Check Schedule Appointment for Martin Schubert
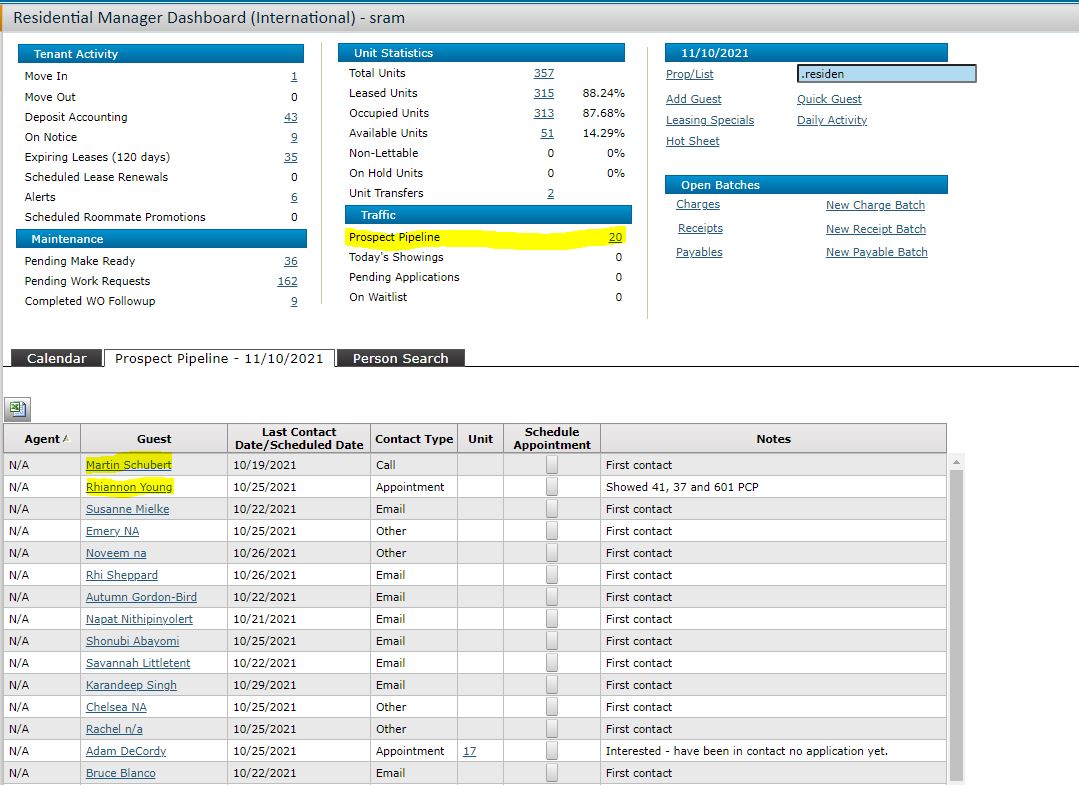This screenshot has height=785, width=1079. tap(552, 465)
